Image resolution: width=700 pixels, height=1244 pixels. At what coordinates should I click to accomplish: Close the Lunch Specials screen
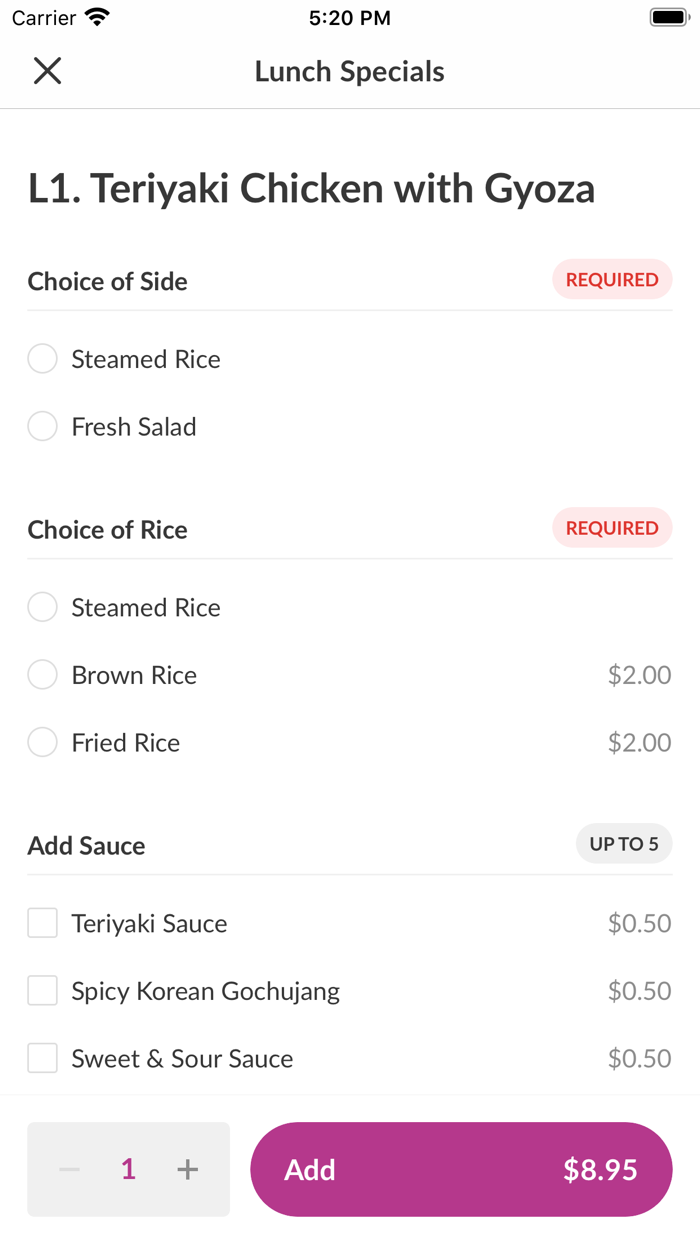tap(47, 71)
